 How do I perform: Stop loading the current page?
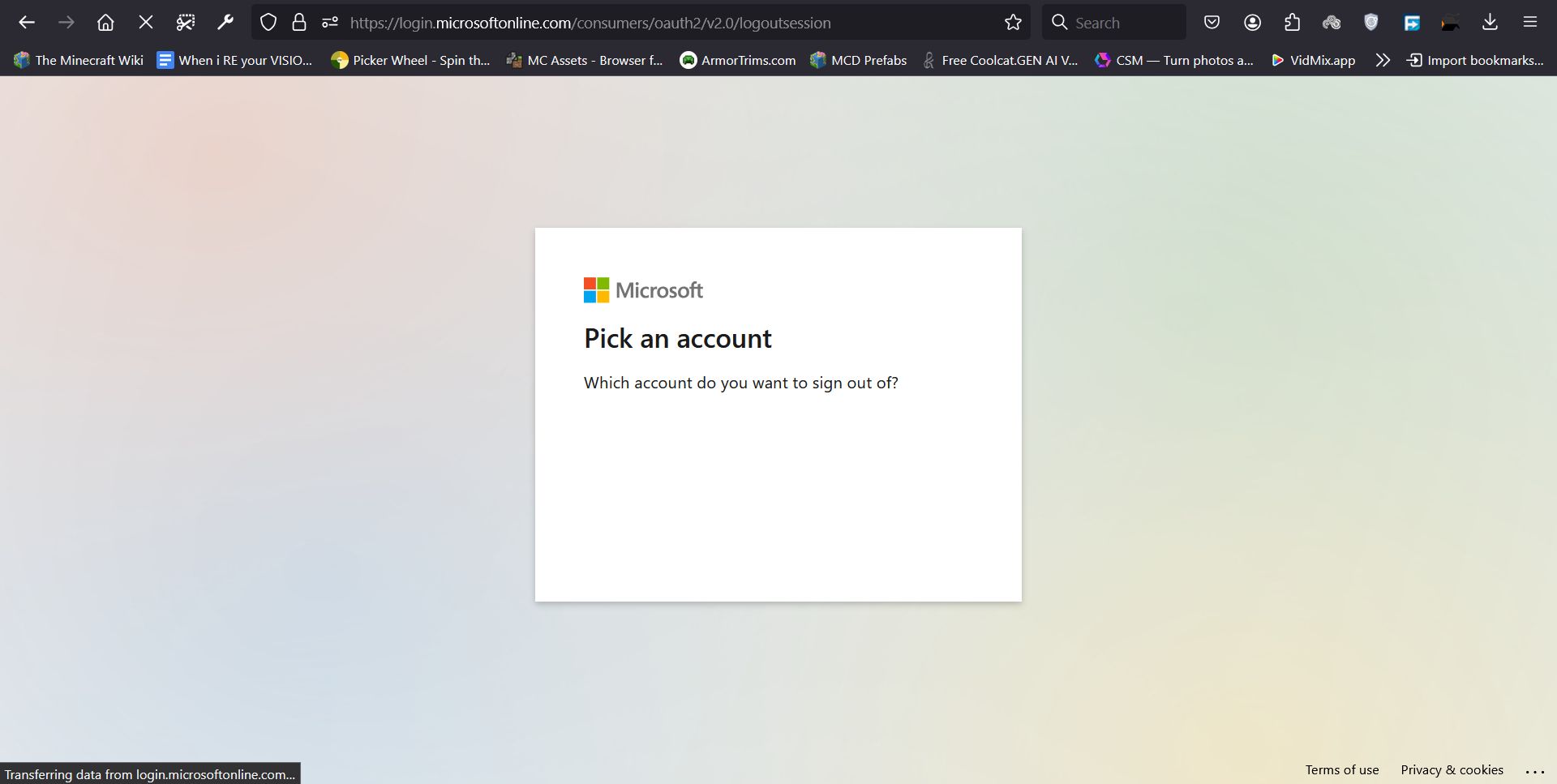(146, 23)
